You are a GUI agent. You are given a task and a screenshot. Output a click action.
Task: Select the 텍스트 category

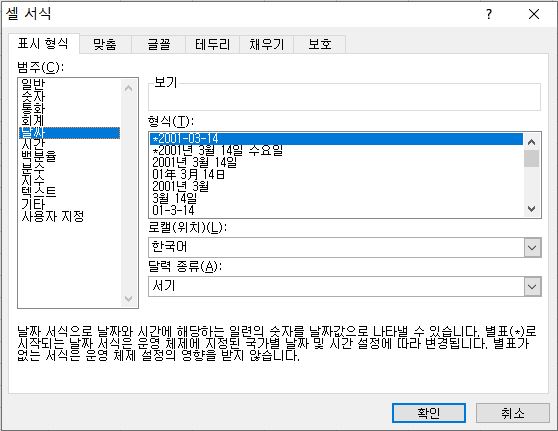pyautogui.click(x=69, y=193)
